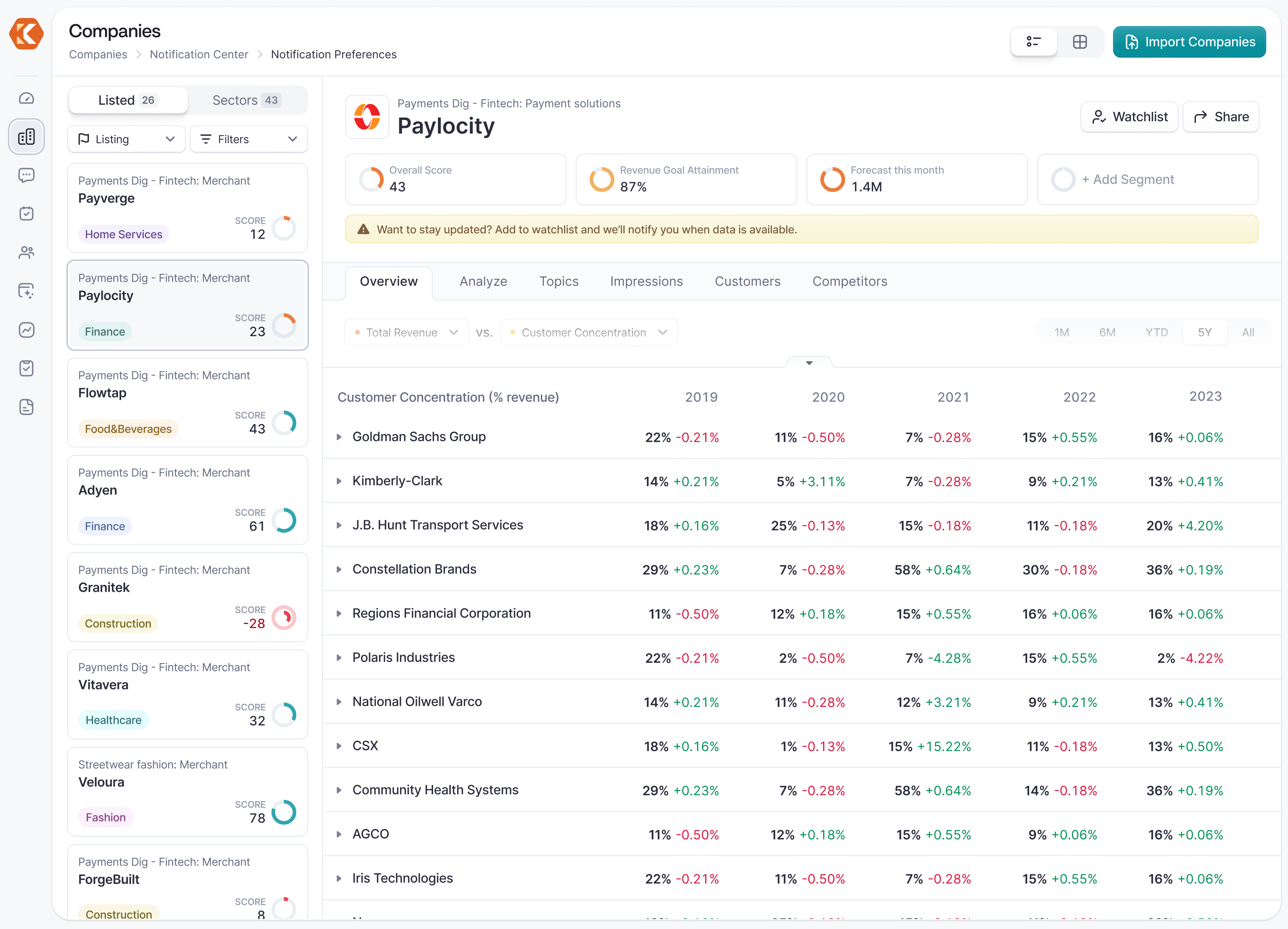Expand the Kimberly-Clark row
Screen dimensions: 1288x929
click(339, 481)
